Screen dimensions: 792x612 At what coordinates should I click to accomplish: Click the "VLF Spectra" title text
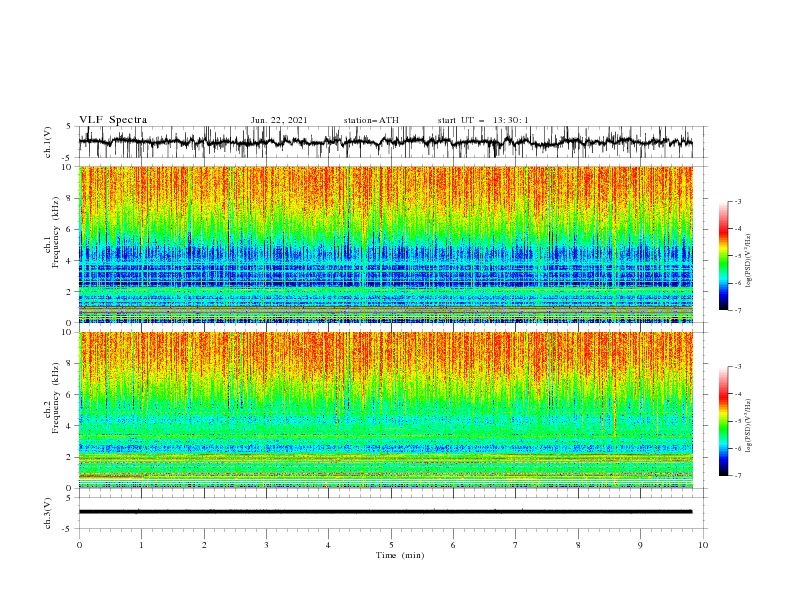click(113, 120)
